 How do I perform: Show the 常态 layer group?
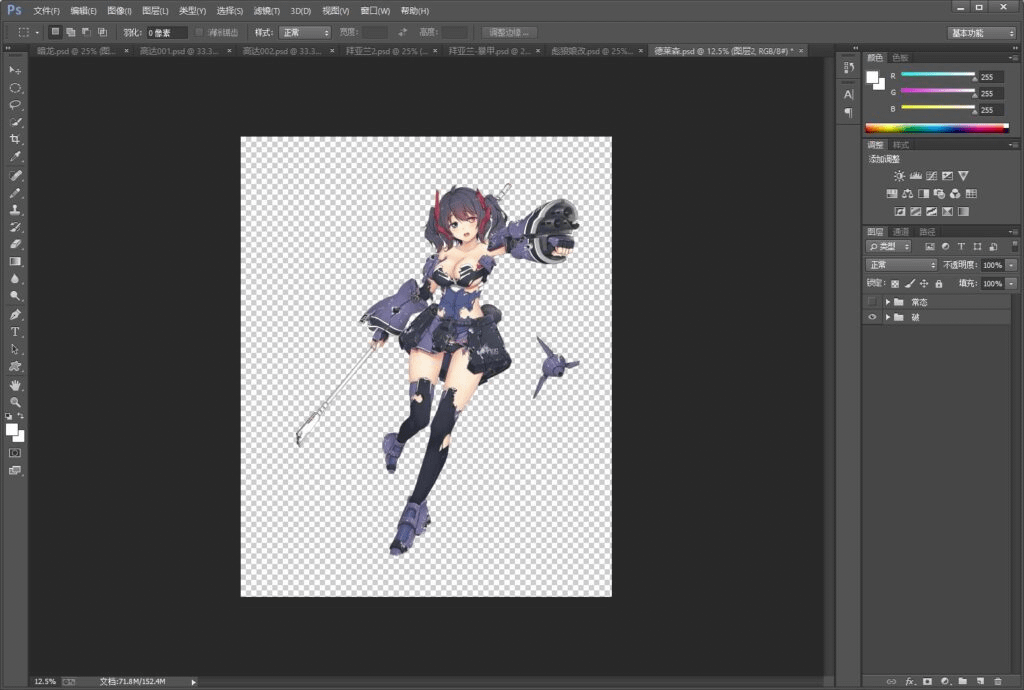pos(872,302)
